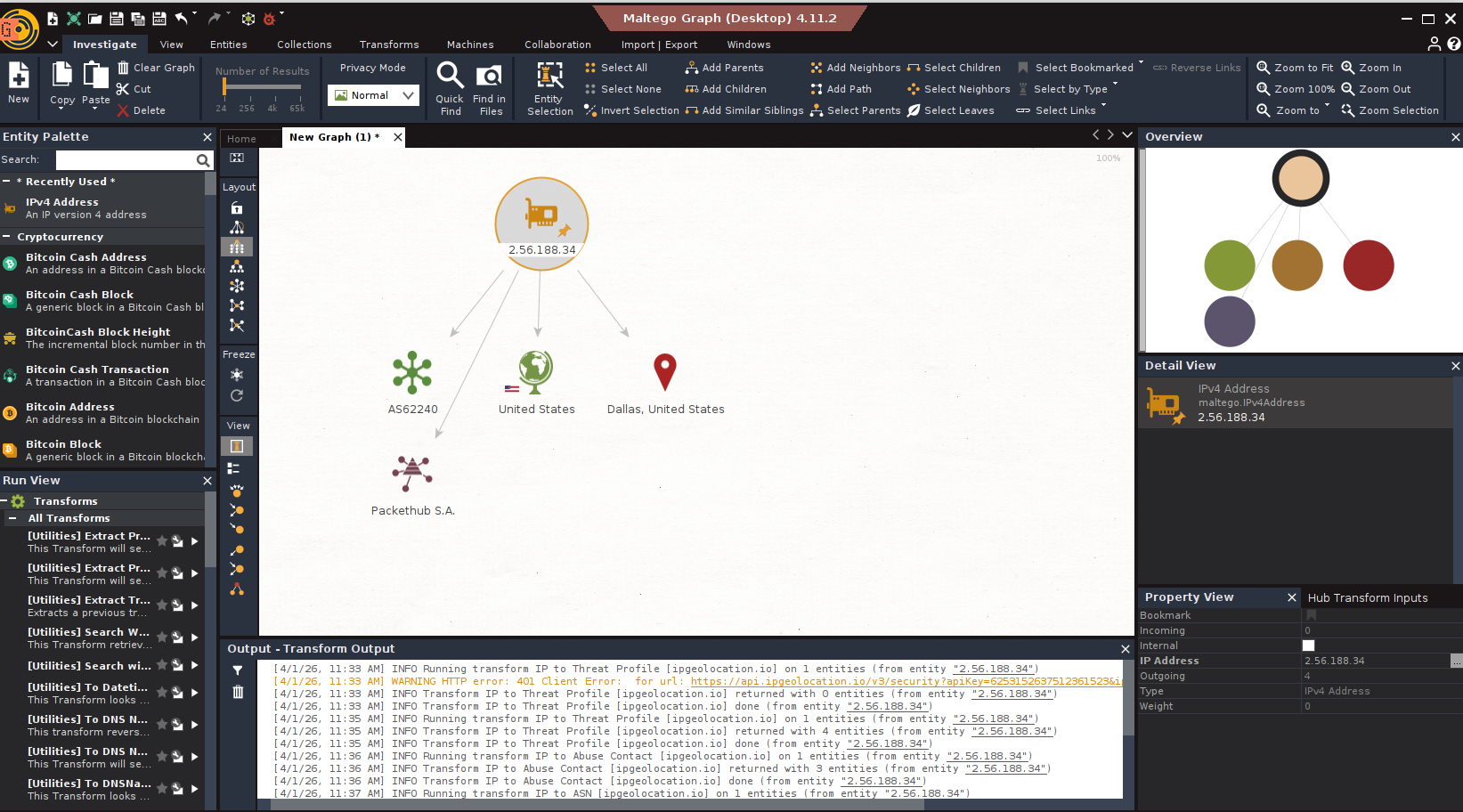Collapse the Cryptocurrency section in Entity Palette
The width and height of the screenshot is (1463, 812).
click(x=7, y=236)
